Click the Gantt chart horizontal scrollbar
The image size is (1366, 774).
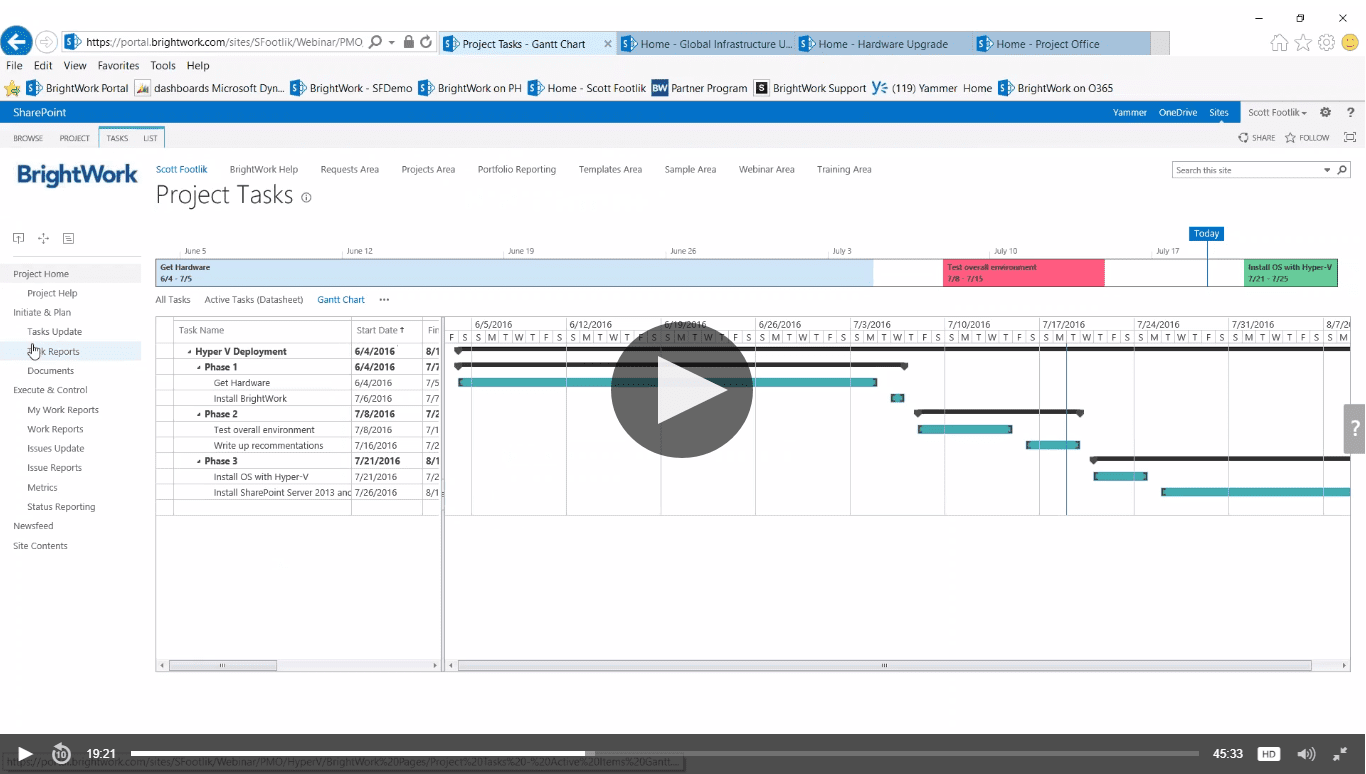tap(884, 665)
